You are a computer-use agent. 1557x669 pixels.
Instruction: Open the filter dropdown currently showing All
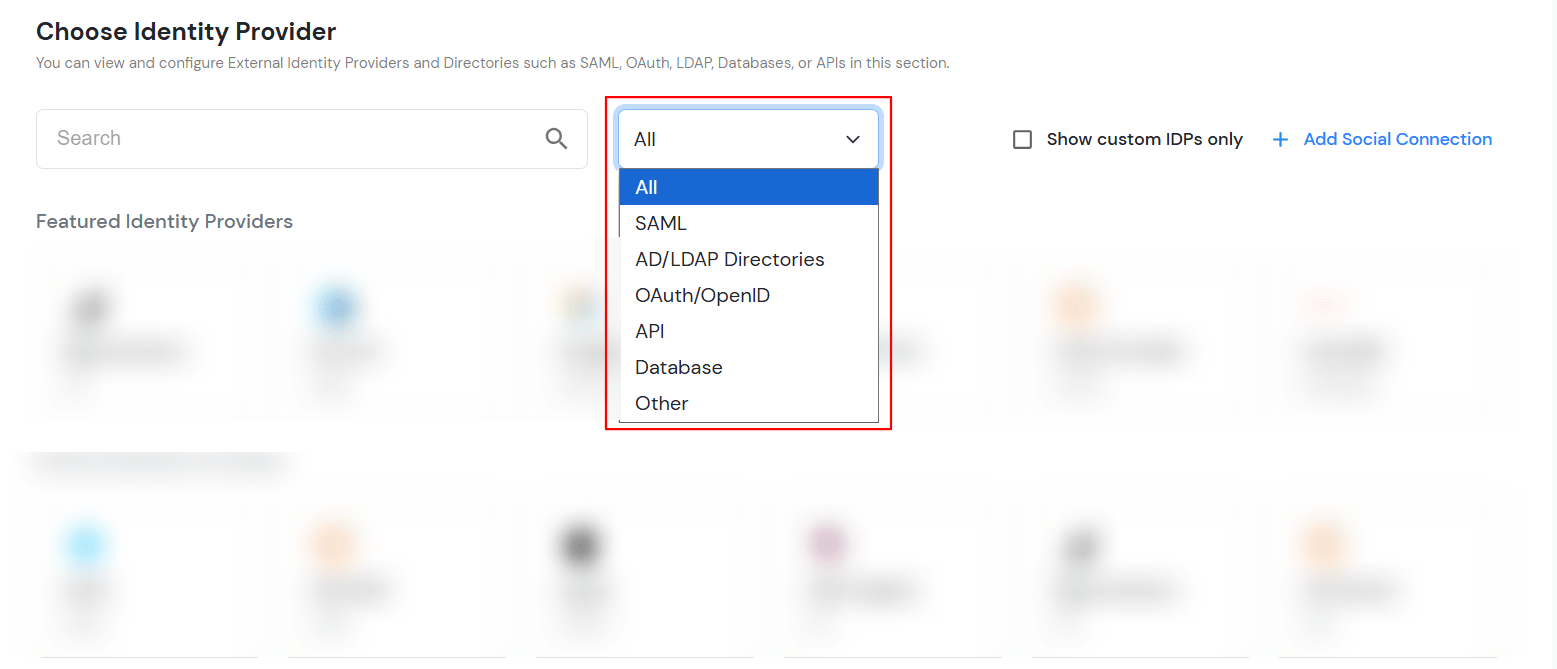pos(748,139)
